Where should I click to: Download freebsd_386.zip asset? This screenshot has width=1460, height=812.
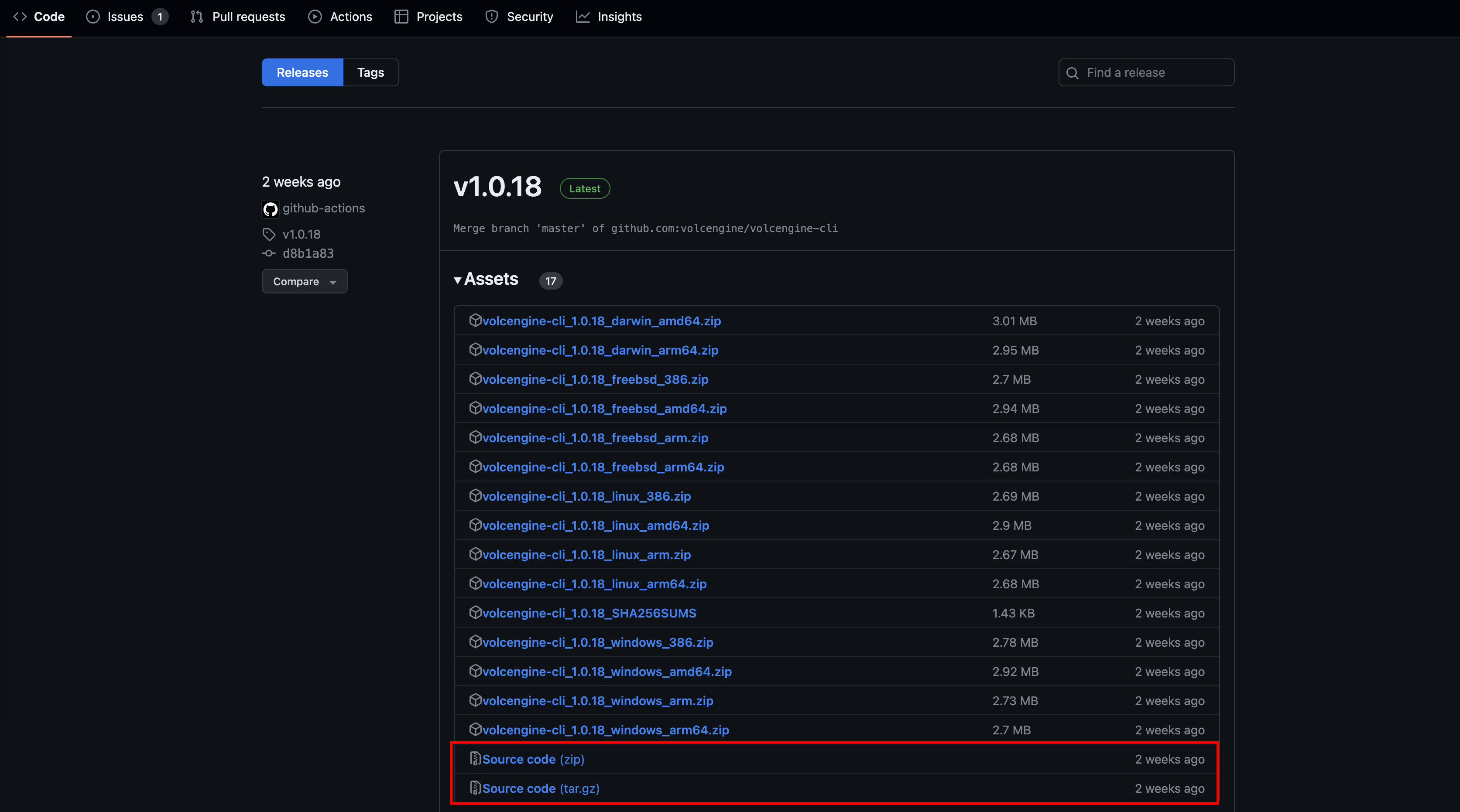point(595,380)
